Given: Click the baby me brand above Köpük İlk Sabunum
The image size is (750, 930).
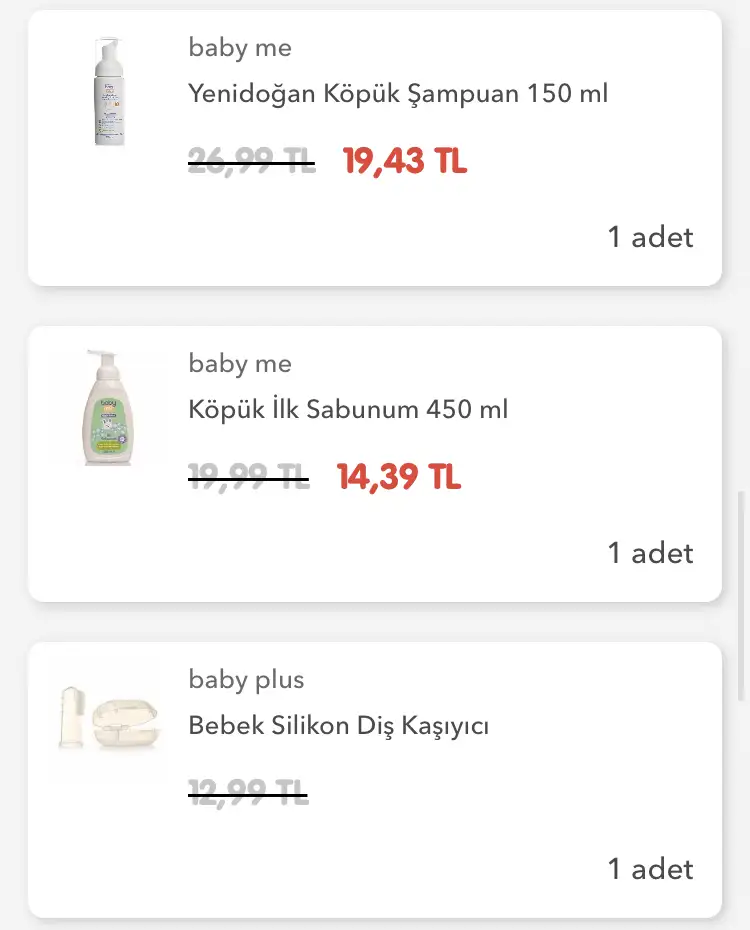Looking at the screenshot, I should 240,363.
